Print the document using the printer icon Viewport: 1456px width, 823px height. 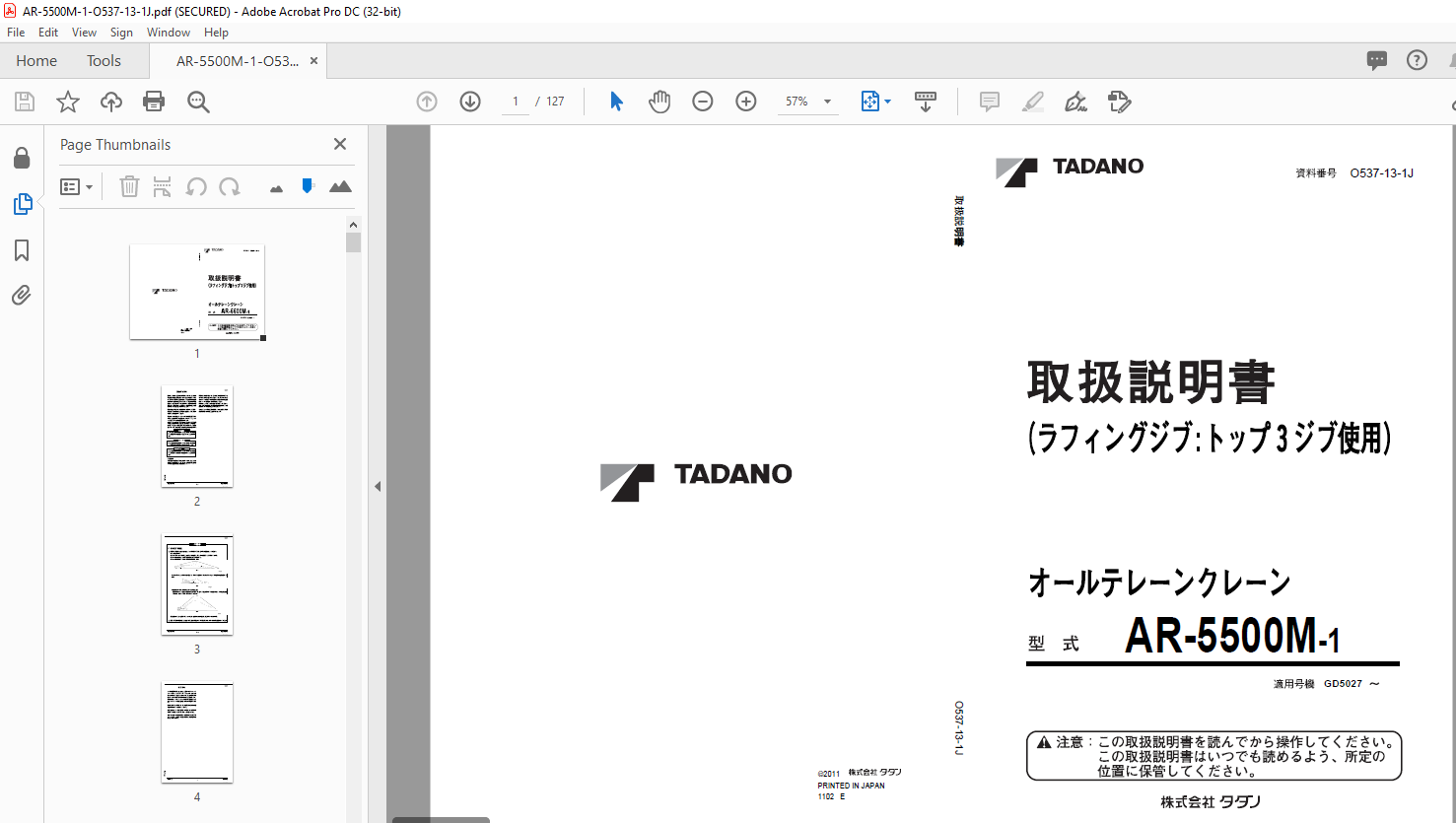[154, 102]
